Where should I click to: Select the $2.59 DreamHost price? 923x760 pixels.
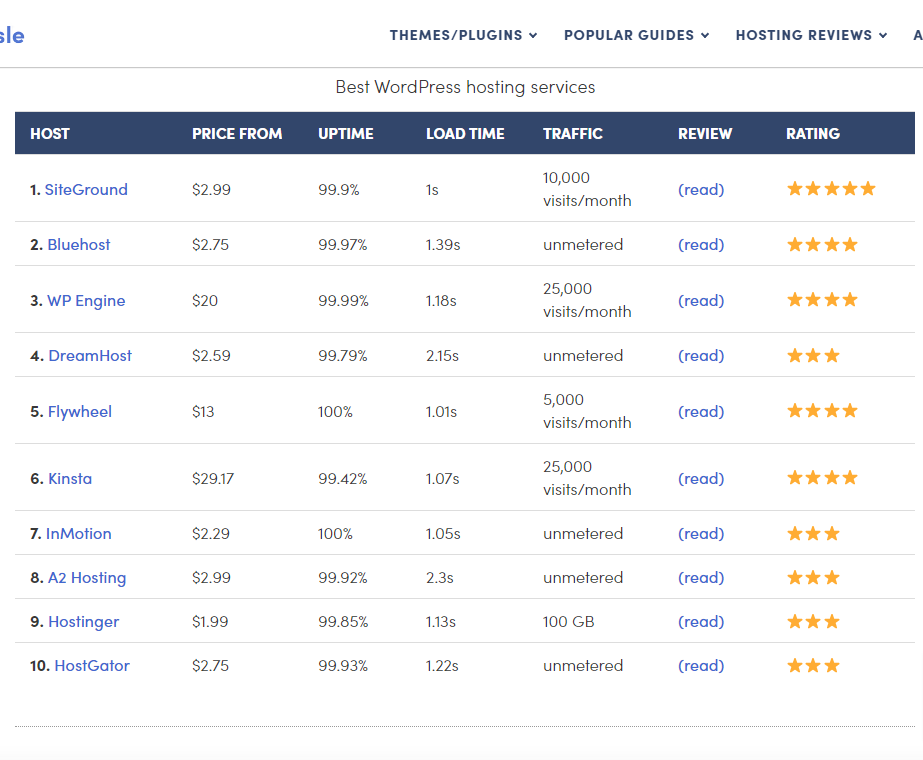tap(211, 356)
